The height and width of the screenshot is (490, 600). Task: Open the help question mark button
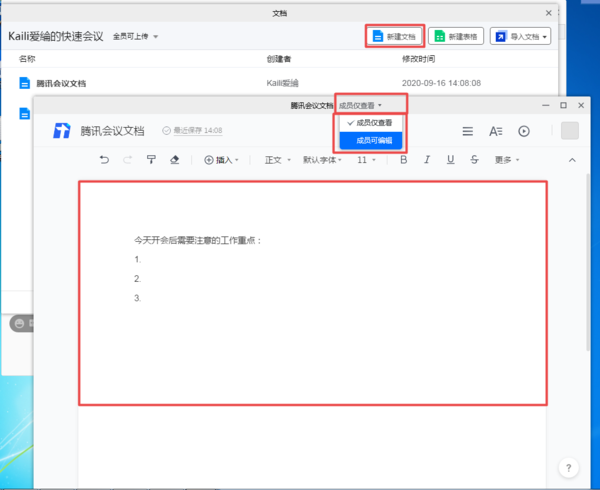point(567,468)
